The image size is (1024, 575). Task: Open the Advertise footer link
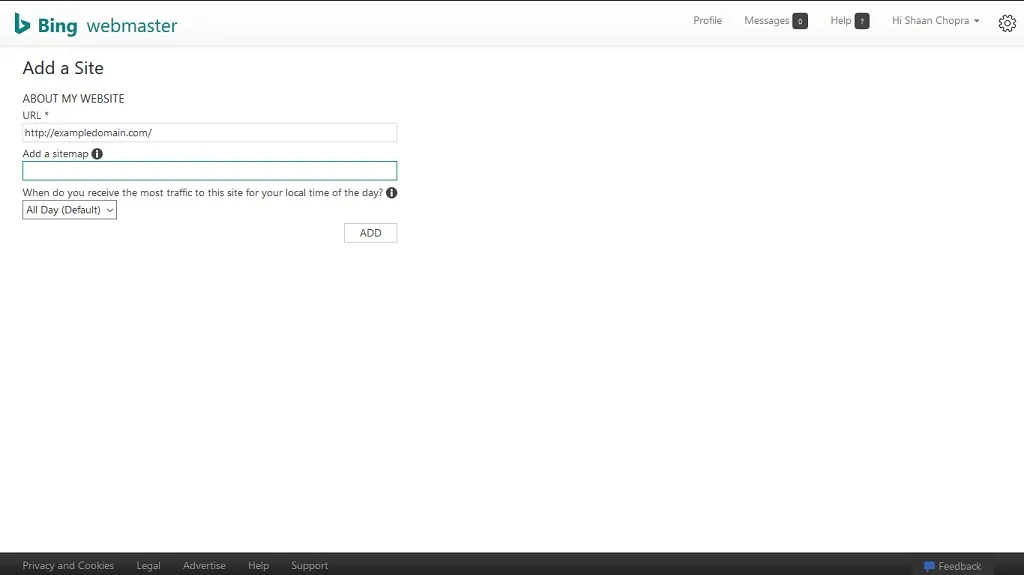pyautogui.click(x=204, y=565)
